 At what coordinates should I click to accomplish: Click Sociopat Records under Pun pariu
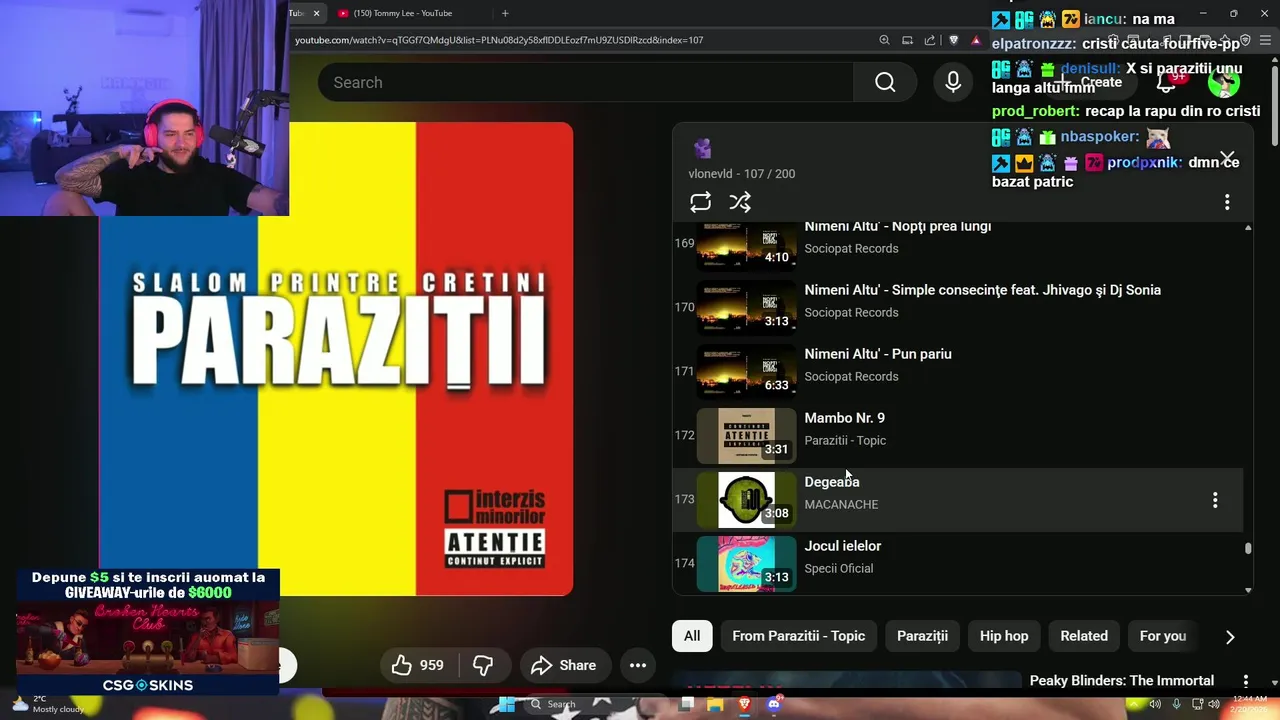tap(851, 377)
